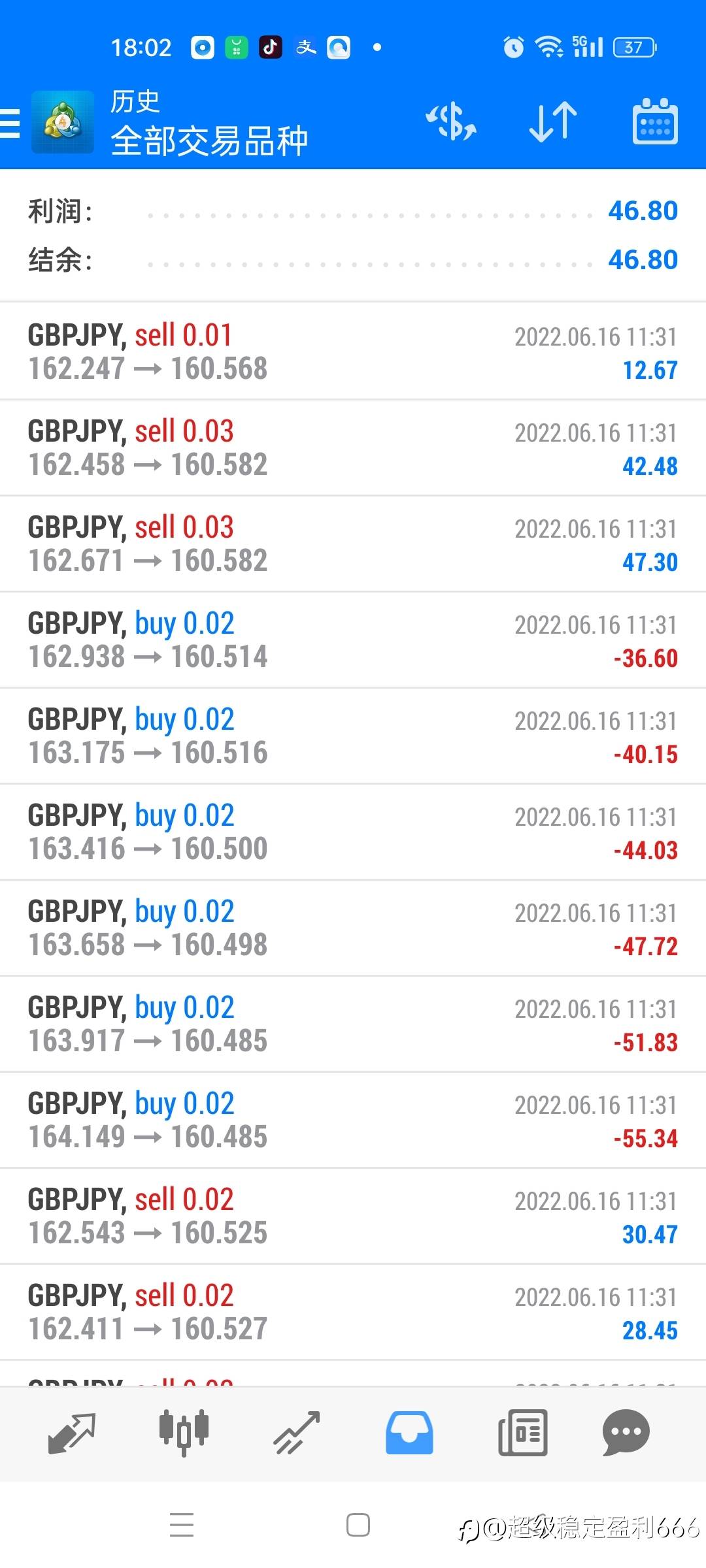
Task: Open the Trade tab with trend arrow
Action: click(x=297, y=1433)
